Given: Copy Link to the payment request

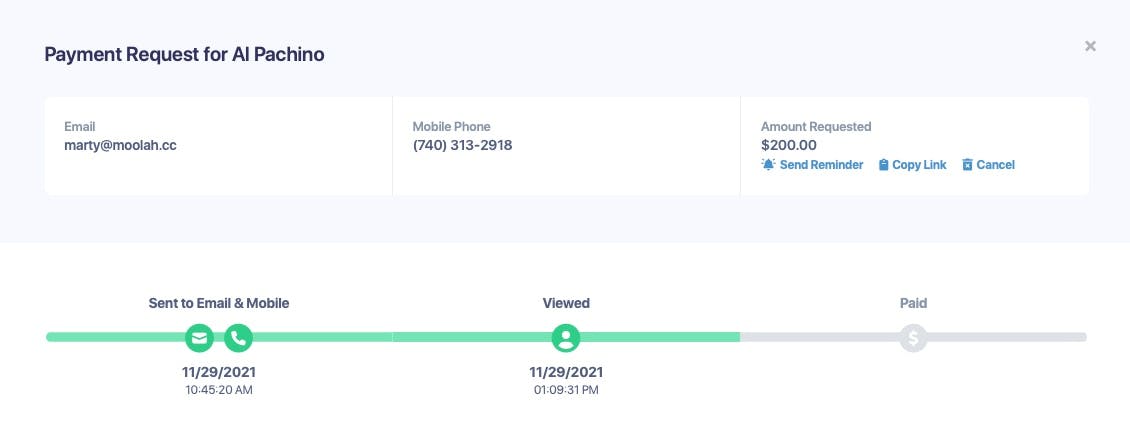Looking at the screenshot, I should tap(919, 165).
